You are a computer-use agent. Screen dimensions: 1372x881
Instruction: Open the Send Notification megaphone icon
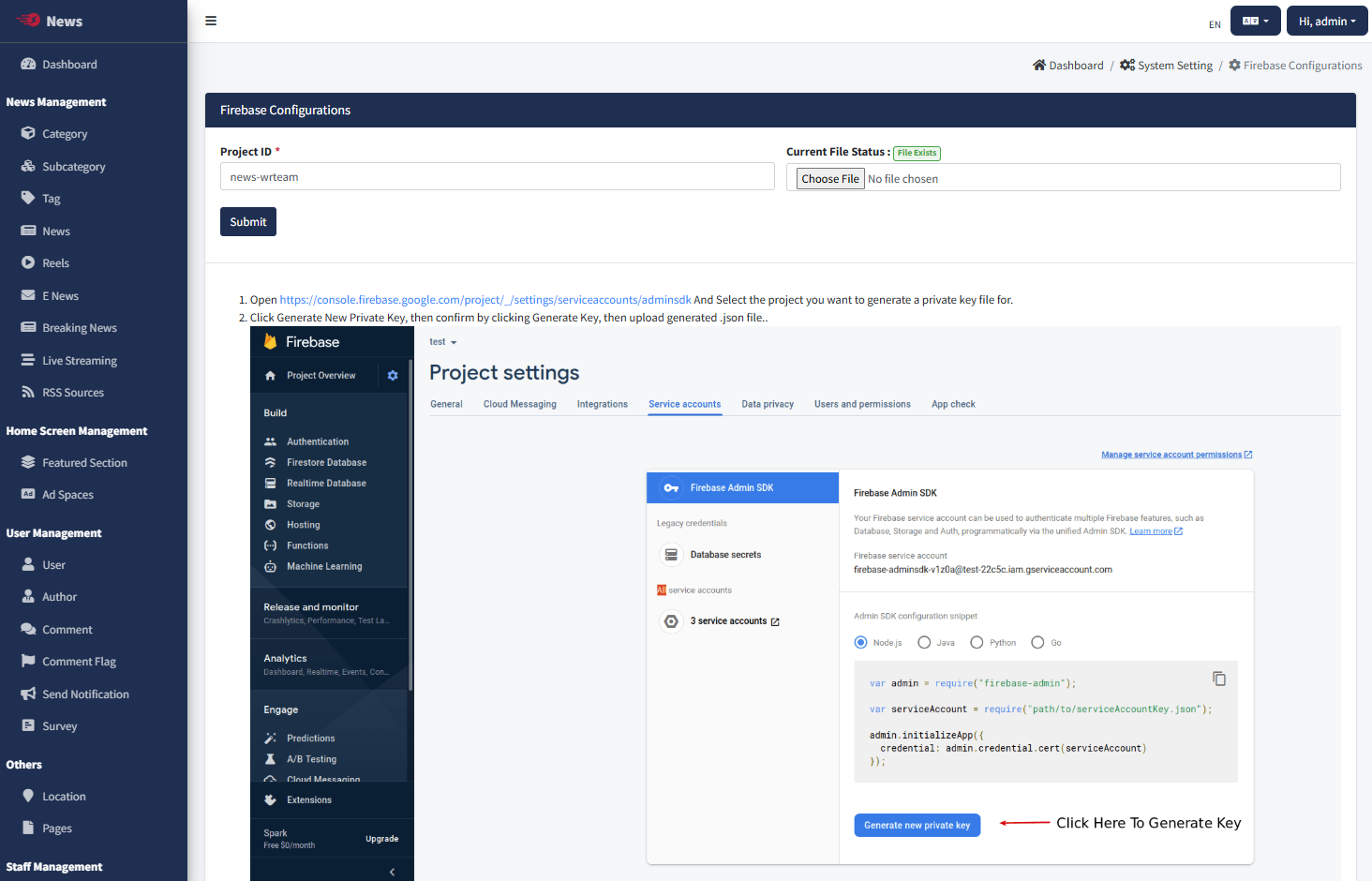tap(28, 694)
